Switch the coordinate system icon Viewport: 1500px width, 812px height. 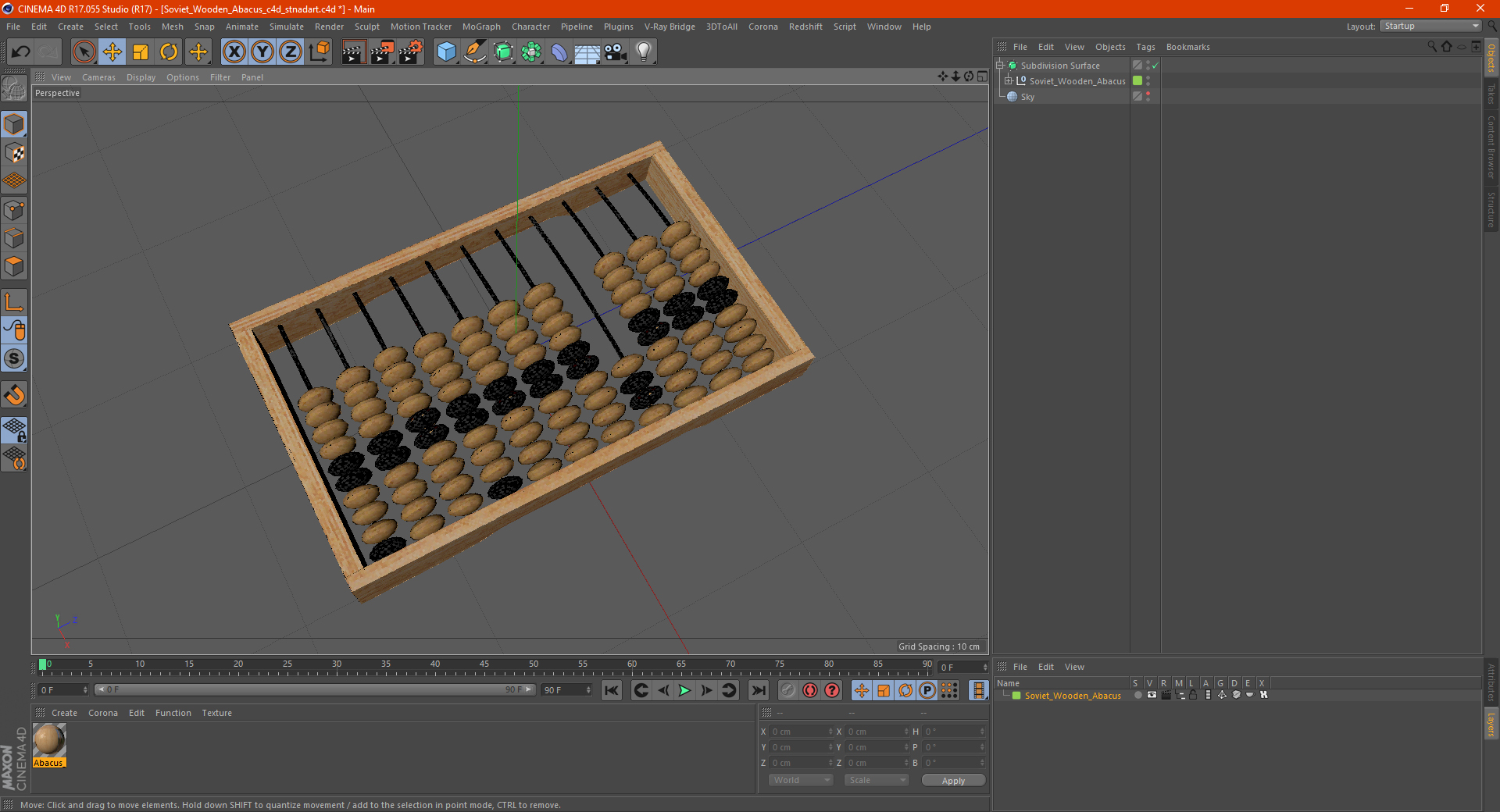pyautogui.click(x=319, y=52)
